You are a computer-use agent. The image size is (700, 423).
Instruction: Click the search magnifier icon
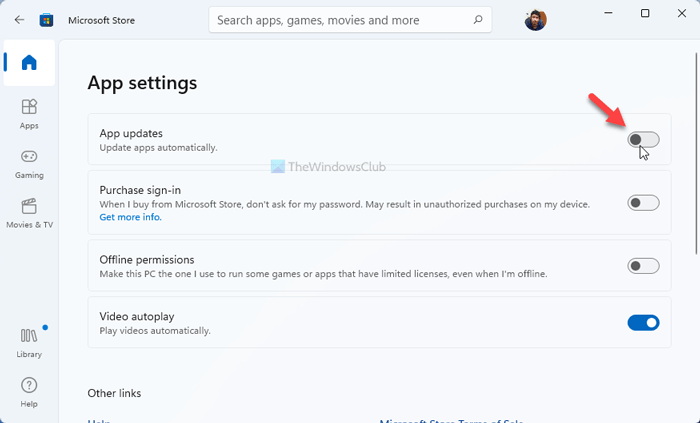click(x=478, y=20)
